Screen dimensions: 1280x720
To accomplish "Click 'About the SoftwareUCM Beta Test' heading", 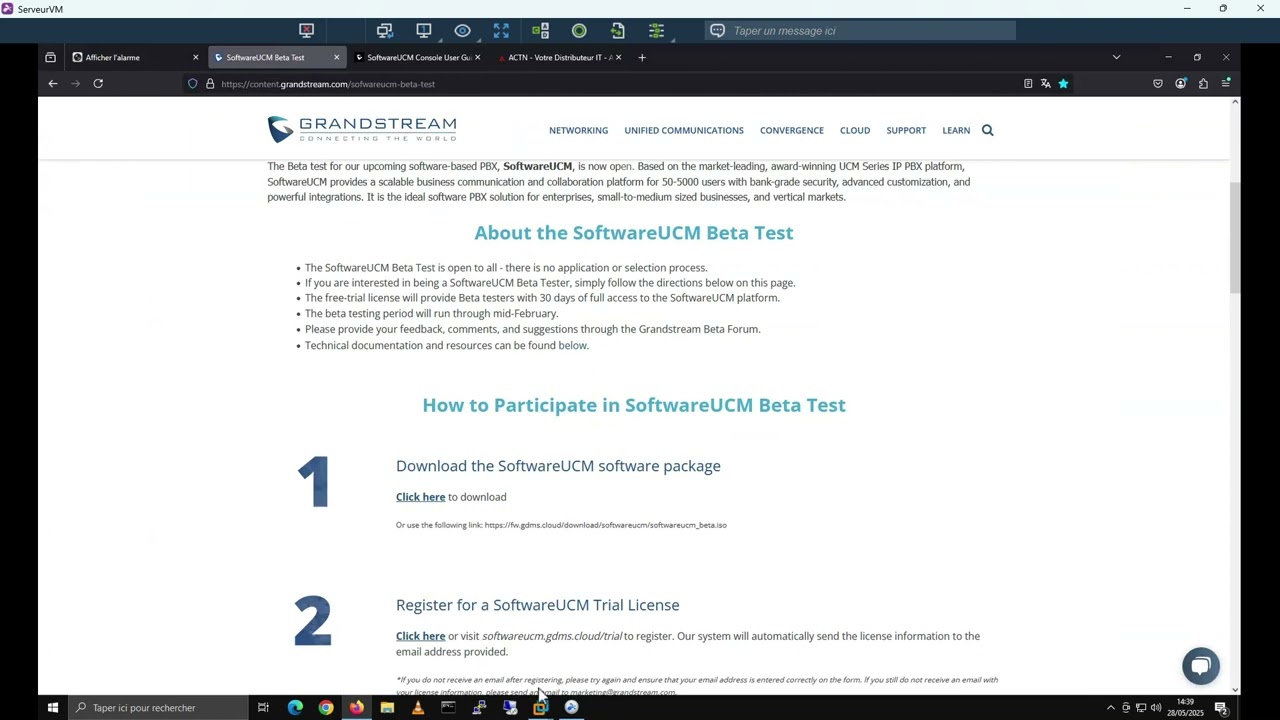I will (x=634, y=233).
